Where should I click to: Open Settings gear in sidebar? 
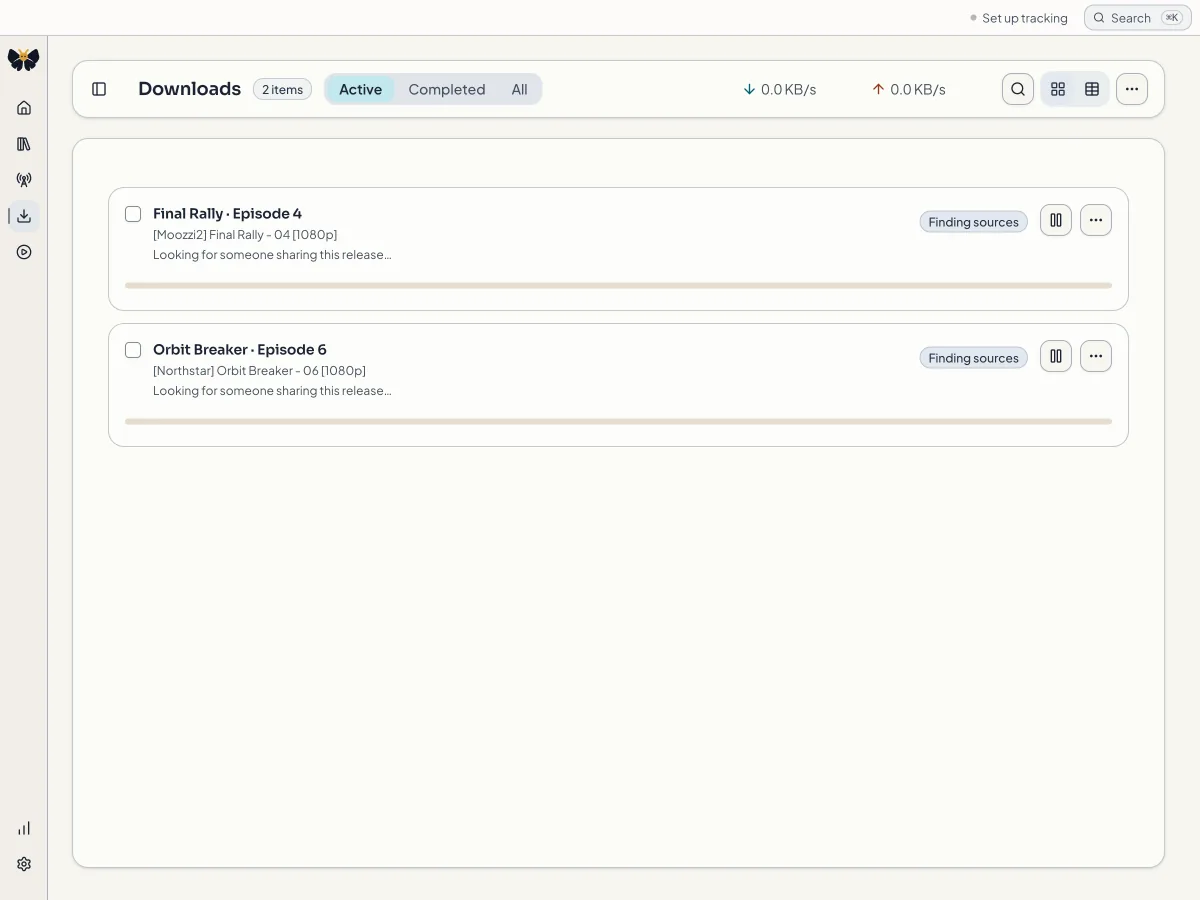pyautogui.click(x=24, y=864)
